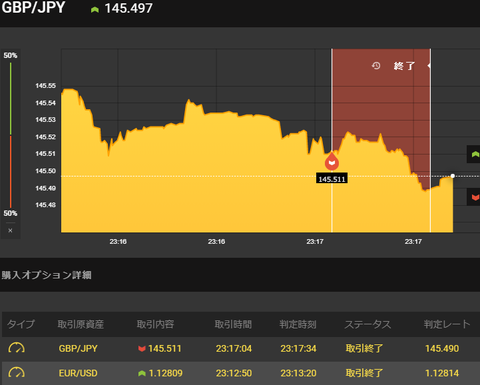Click the 終了 label in the red zone

coord(404,66)
